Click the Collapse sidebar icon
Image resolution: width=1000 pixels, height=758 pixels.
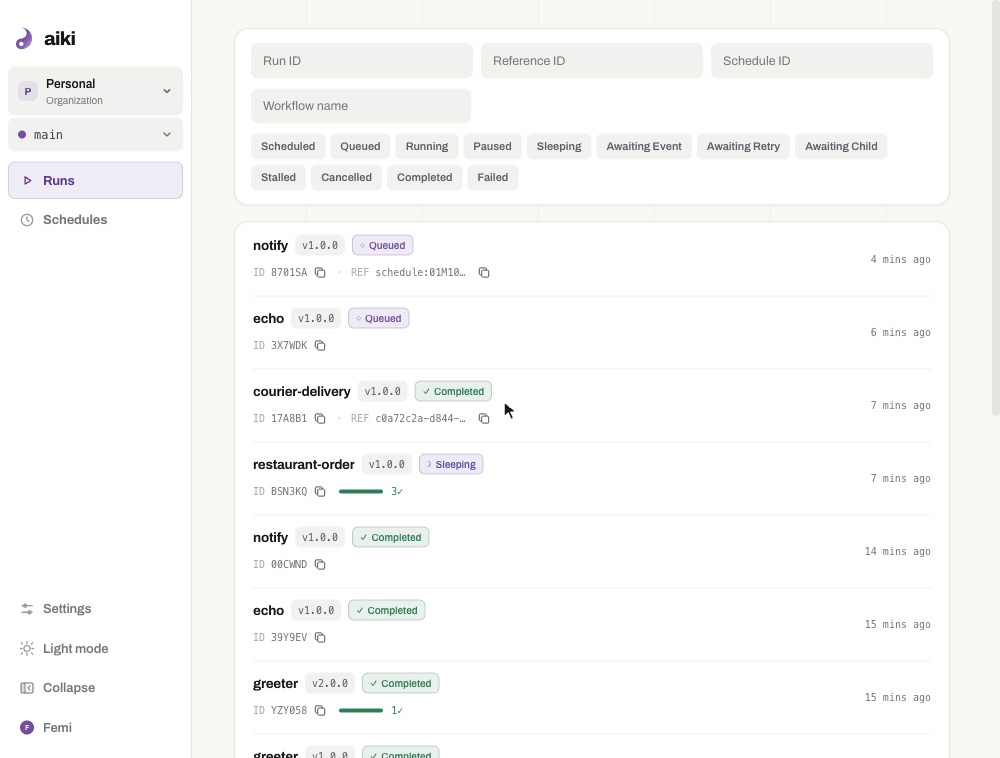[x=27, y=688]
